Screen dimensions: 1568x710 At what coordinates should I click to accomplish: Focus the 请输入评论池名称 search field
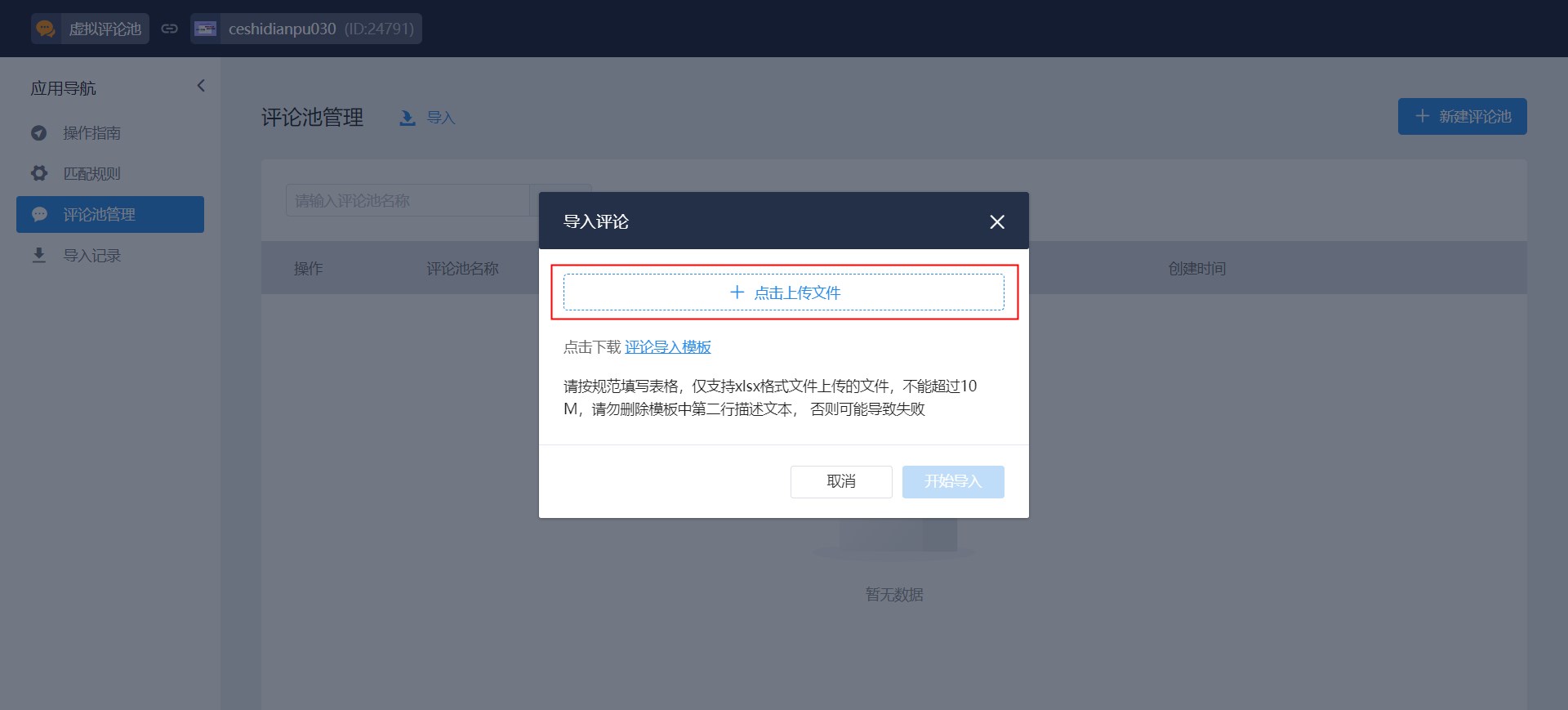408,200
